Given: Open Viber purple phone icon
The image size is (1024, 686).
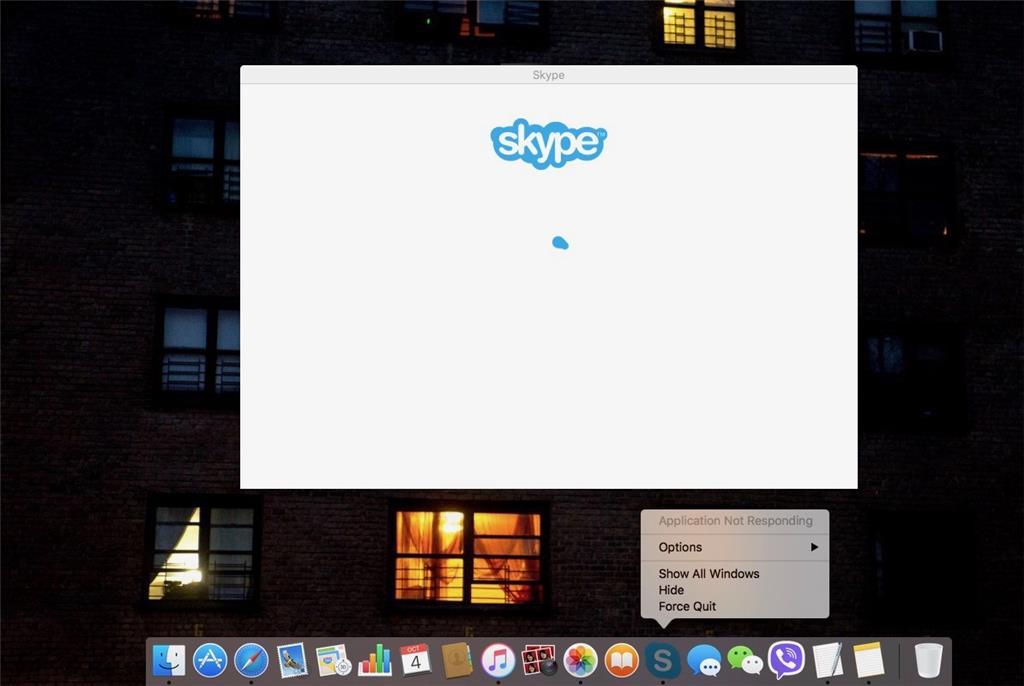Looking at the screenshot, I should (786, 660).
